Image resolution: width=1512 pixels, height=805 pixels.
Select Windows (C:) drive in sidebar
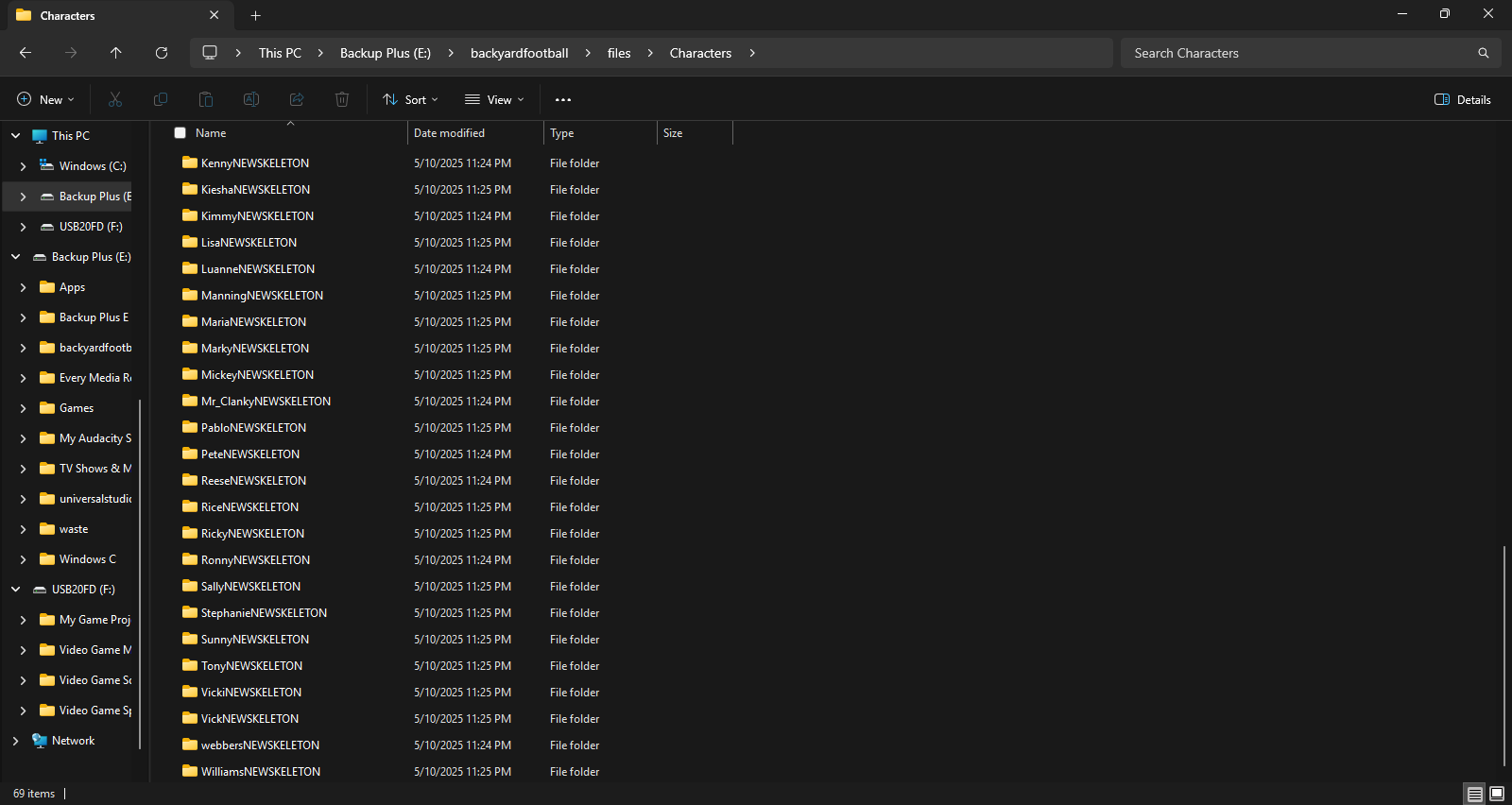93,166
